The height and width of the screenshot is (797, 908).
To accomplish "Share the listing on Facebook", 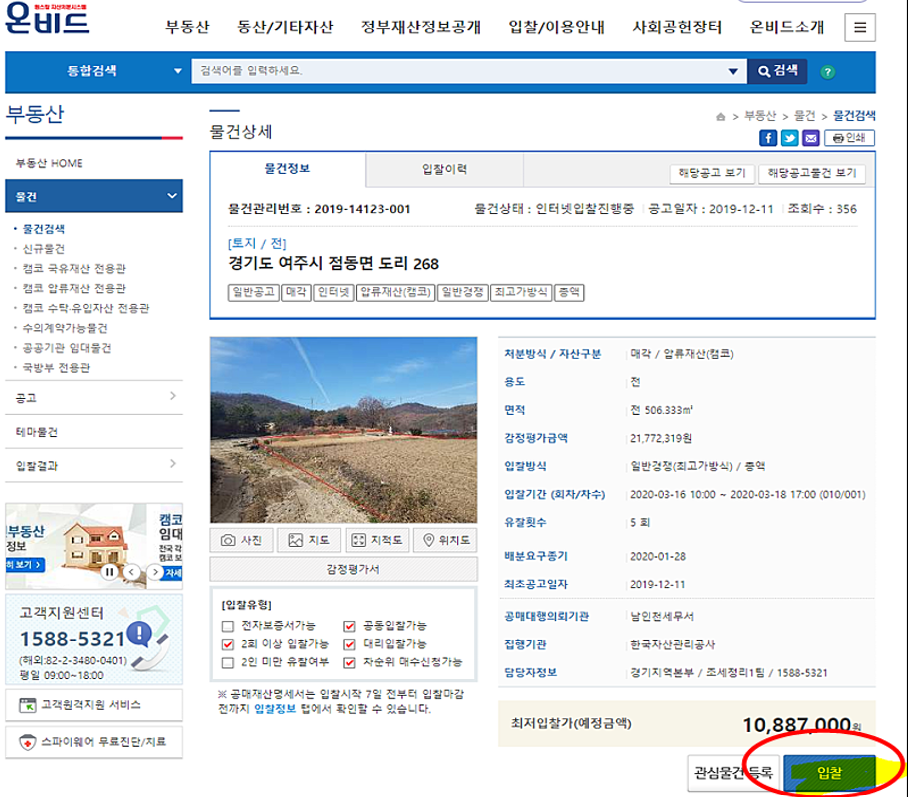I will tap(767, 138).
